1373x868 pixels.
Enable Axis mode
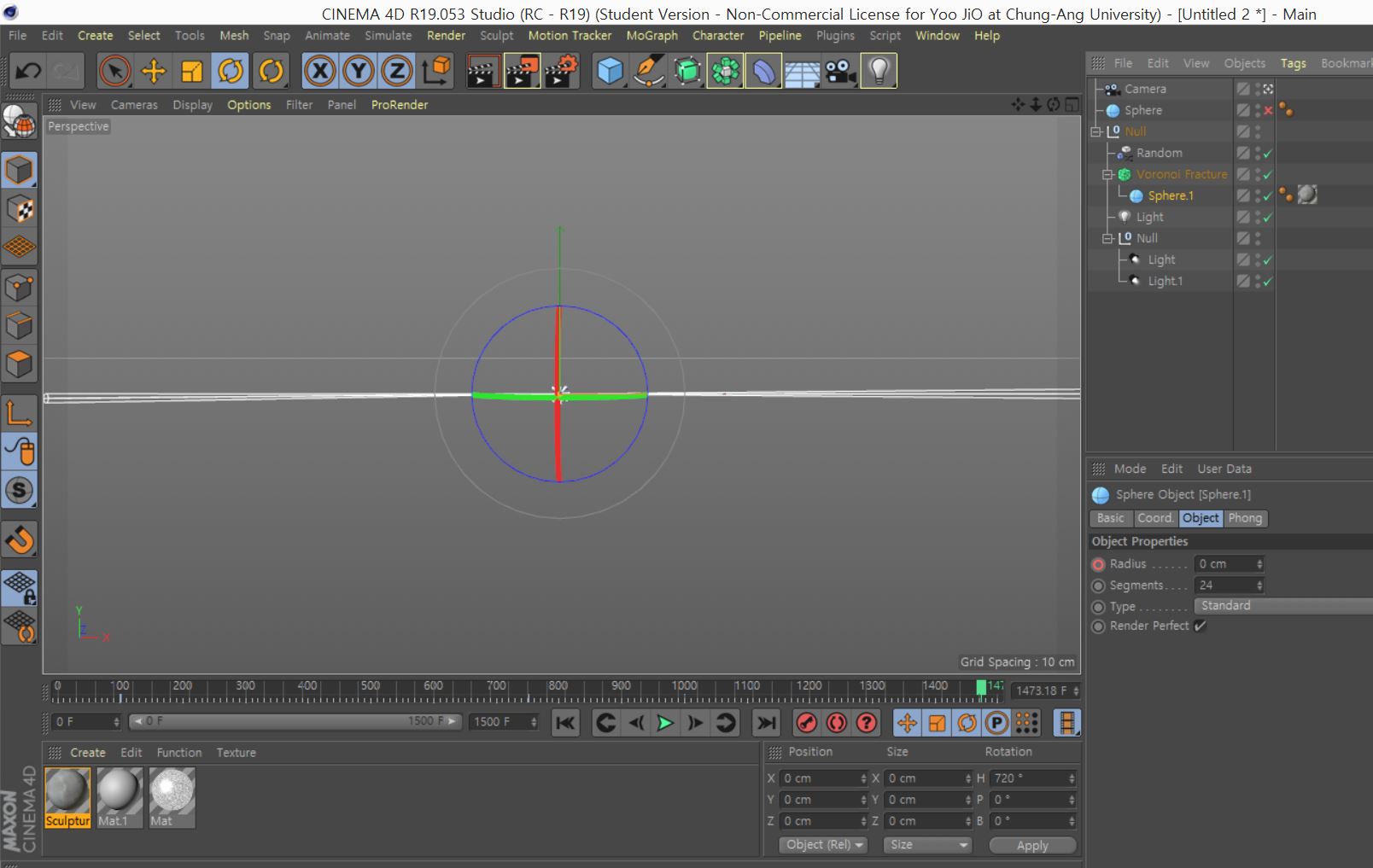19,413
